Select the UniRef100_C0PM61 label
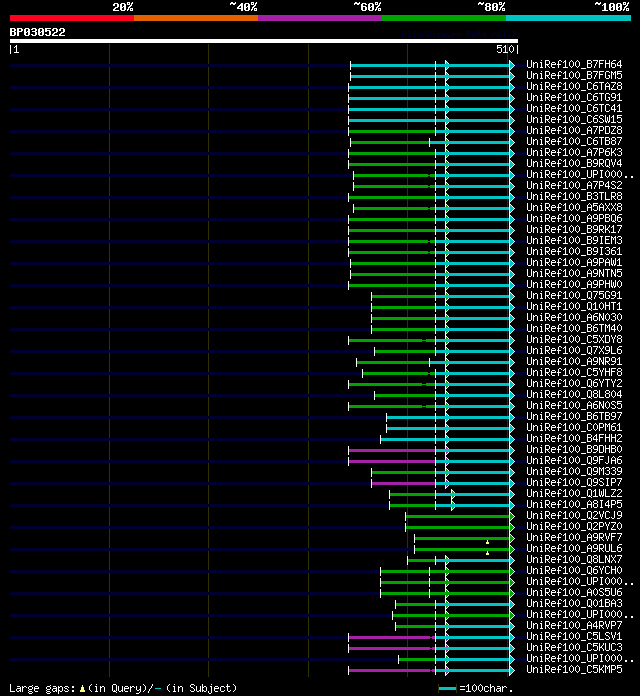640x696 pixels. click(574, 427)
